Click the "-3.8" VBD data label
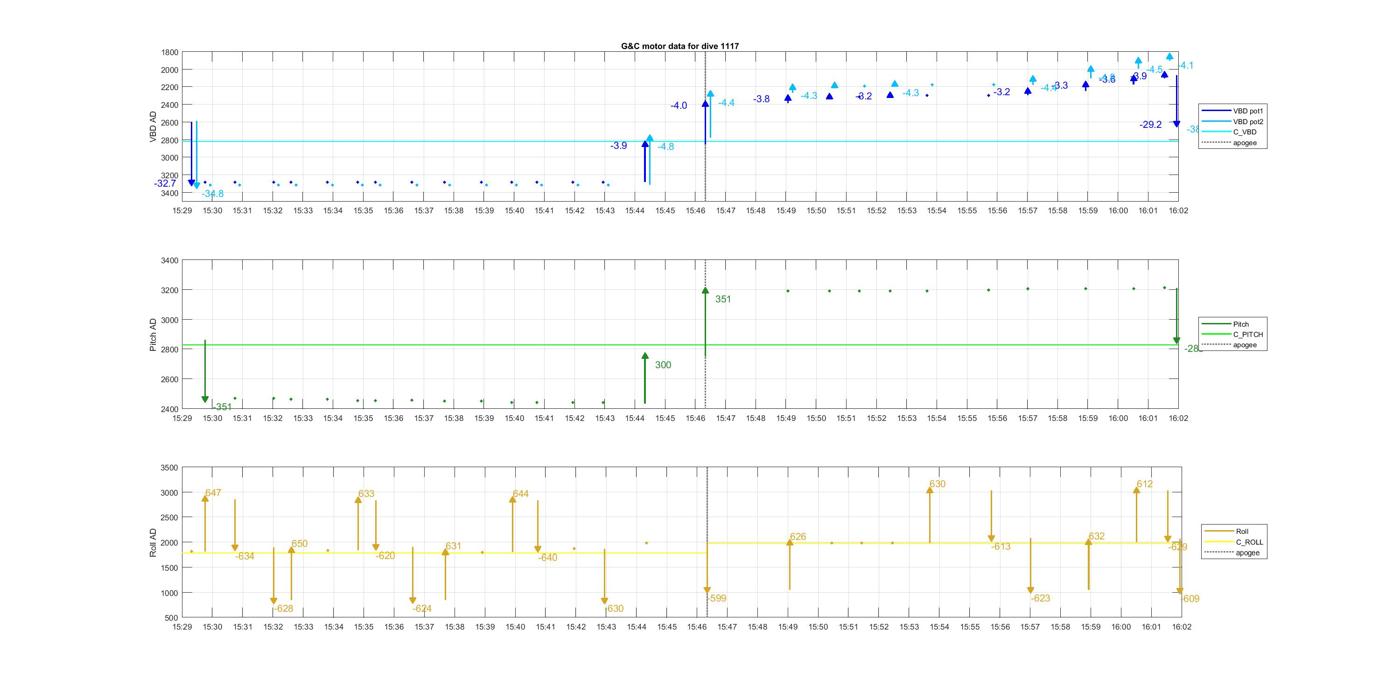The image size is (1400, 693). [x=761, y=99]
